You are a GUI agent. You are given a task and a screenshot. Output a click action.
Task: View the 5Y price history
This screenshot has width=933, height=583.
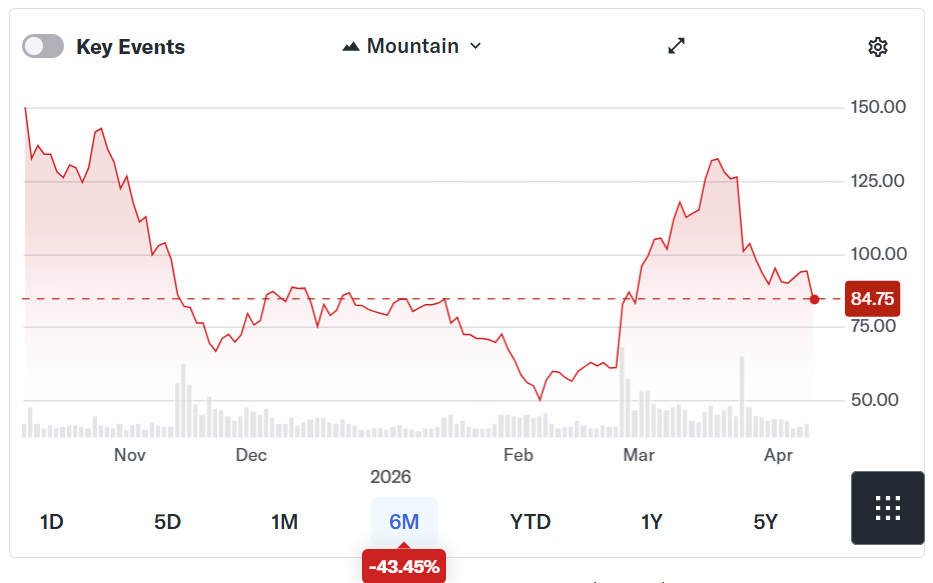point(766,521)
